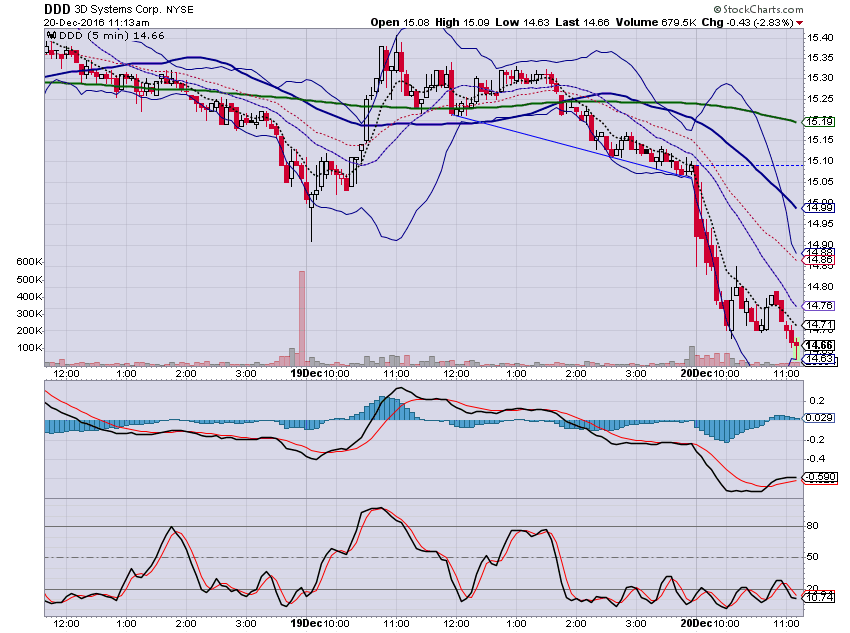Click the 14.71 price label
Screen dimensions: 850x633
coord(819,325)
